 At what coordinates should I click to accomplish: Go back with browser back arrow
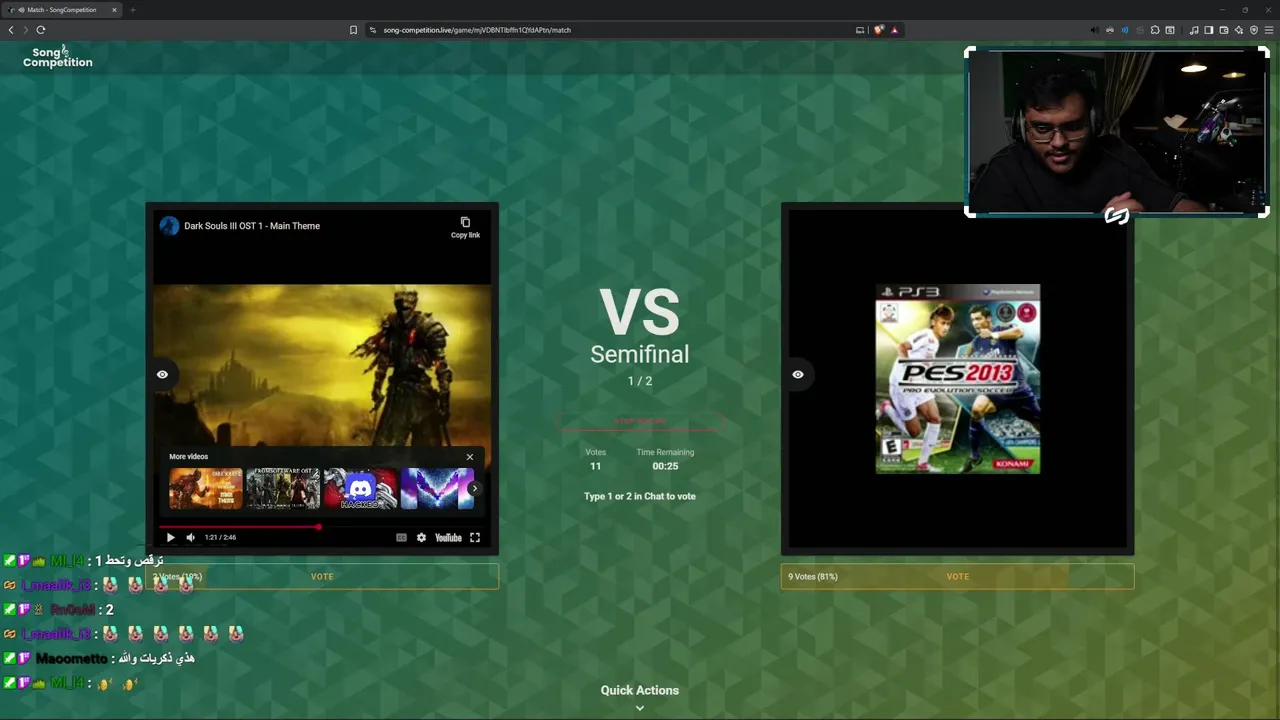[11, 30]
